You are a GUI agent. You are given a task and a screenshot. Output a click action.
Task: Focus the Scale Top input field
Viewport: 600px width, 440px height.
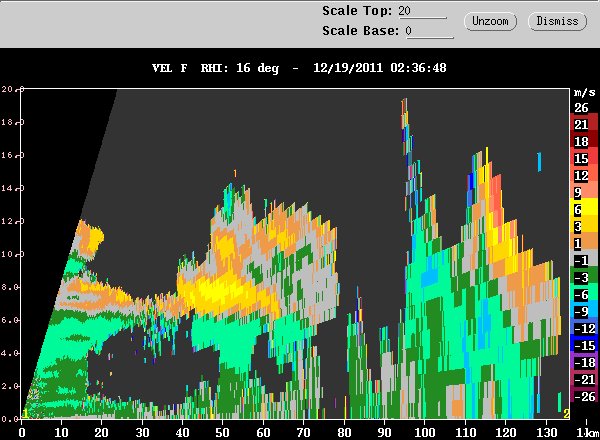422,11
